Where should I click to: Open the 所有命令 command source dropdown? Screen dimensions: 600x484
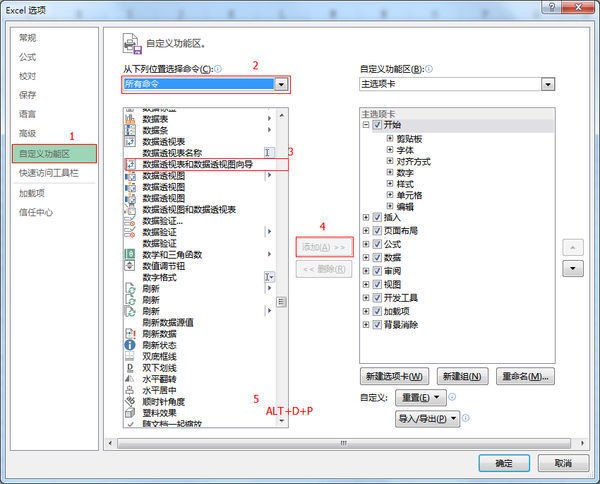point(281,84)
